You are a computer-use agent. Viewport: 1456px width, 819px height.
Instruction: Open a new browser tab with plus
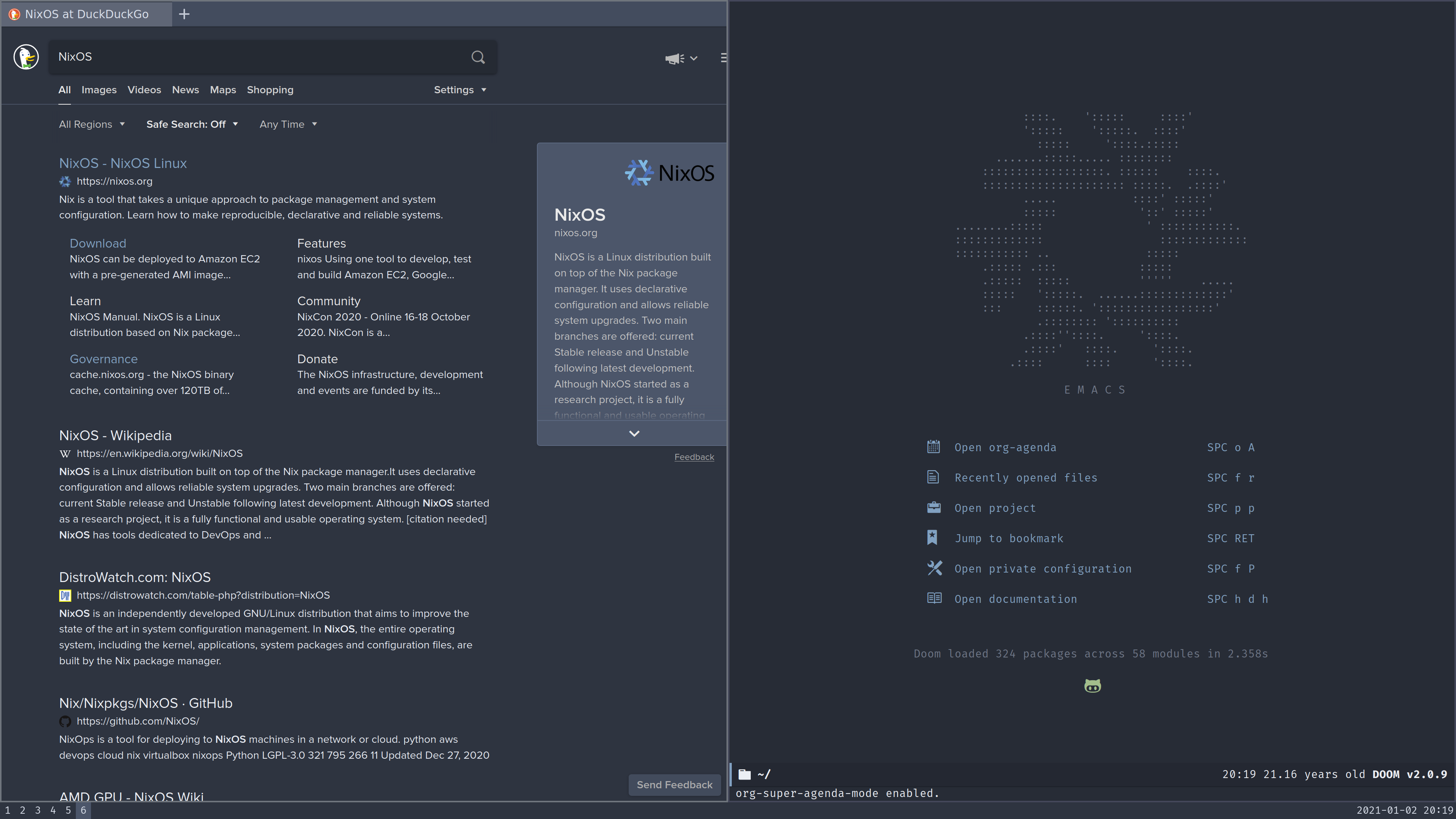coord(184,14)
